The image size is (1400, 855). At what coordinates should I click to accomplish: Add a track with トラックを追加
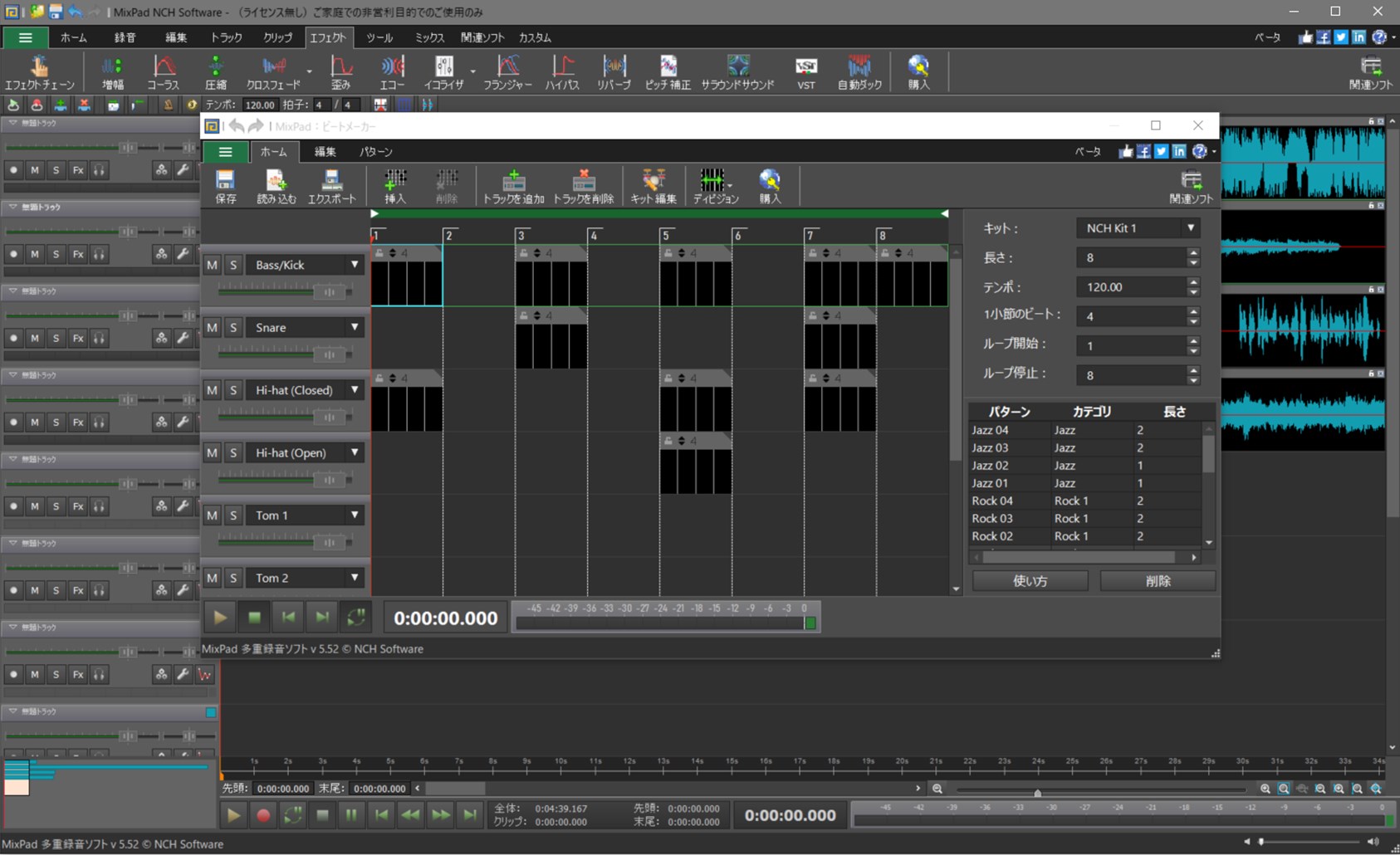point(512,184)
